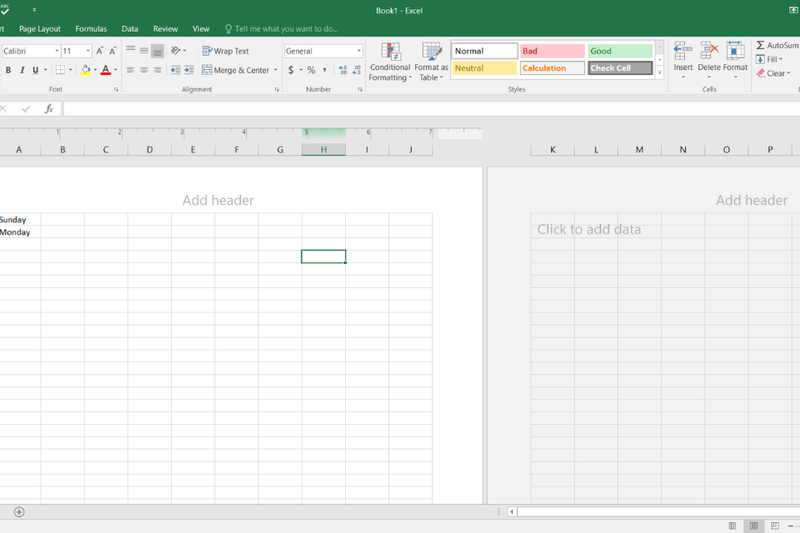The width and height of the screenshot is (800, 533).
Task: Increase font size with larger A icon
Action: click(99, 50)
